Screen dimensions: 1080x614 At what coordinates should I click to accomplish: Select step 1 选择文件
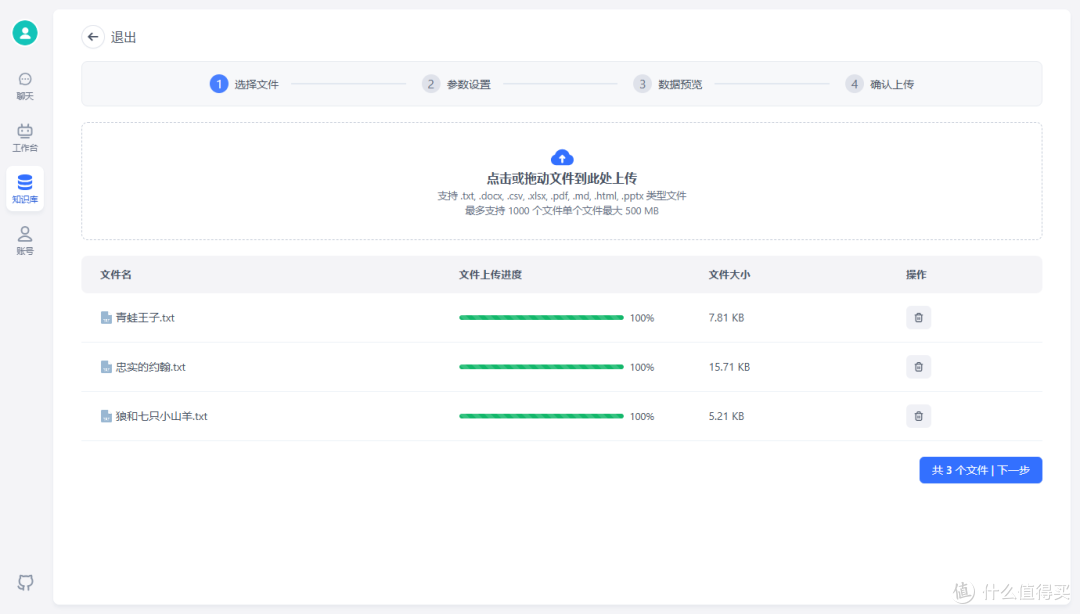pyautogui.click(x=244, y=84)
